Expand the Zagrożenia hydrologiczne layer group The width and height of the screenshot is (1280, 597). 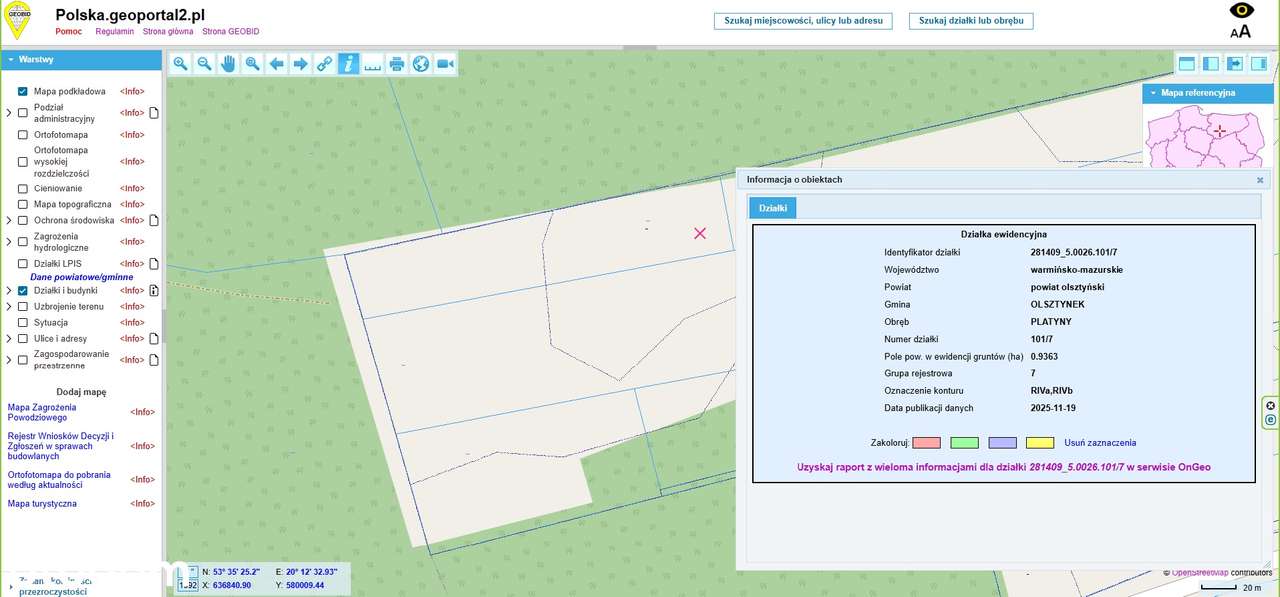pyautogui.click(x=9, y=242)
